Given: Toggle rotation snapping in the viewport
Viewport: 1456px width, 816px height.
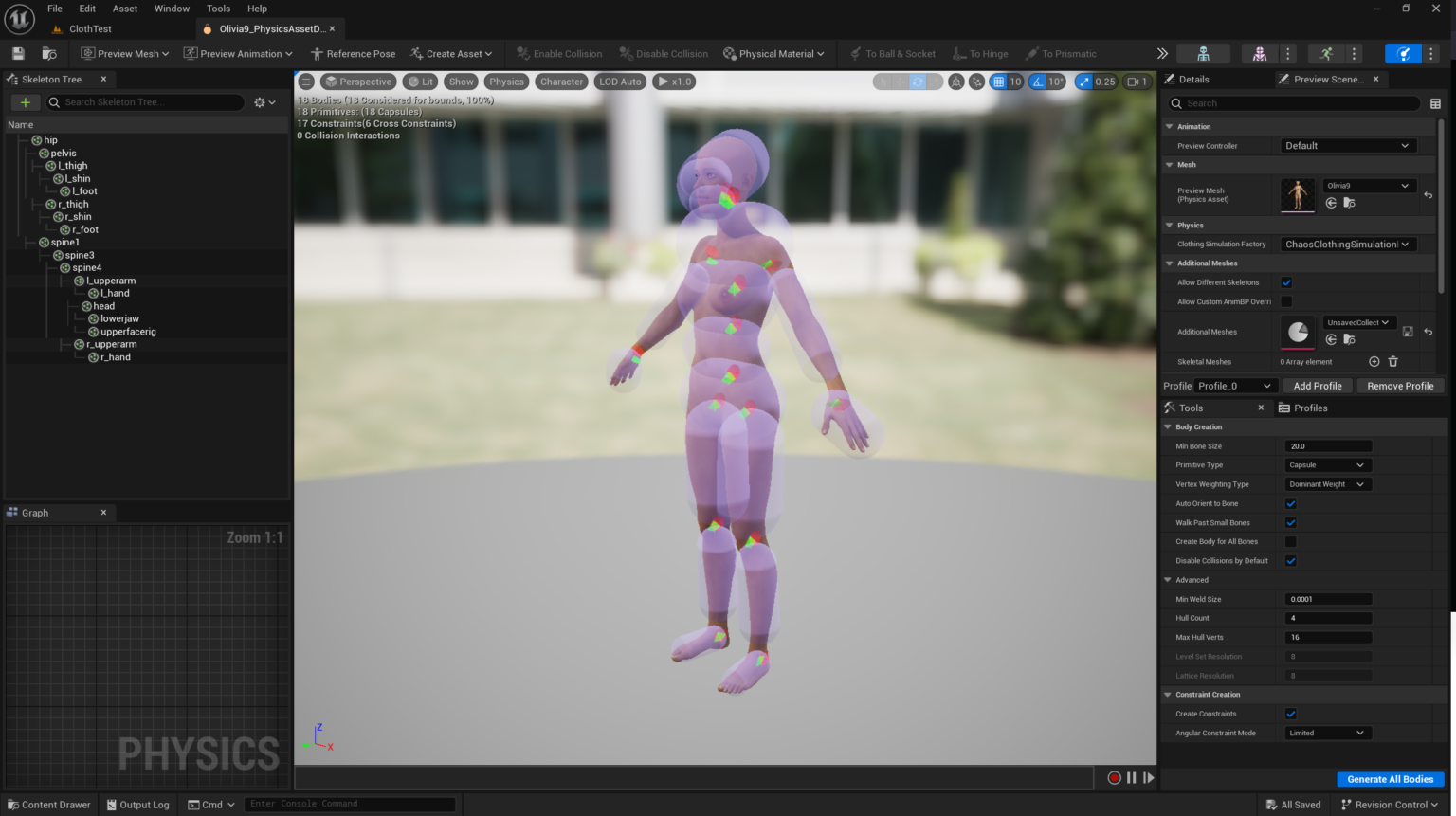Looking at the screenshot, I should (x=1040, y=82).
